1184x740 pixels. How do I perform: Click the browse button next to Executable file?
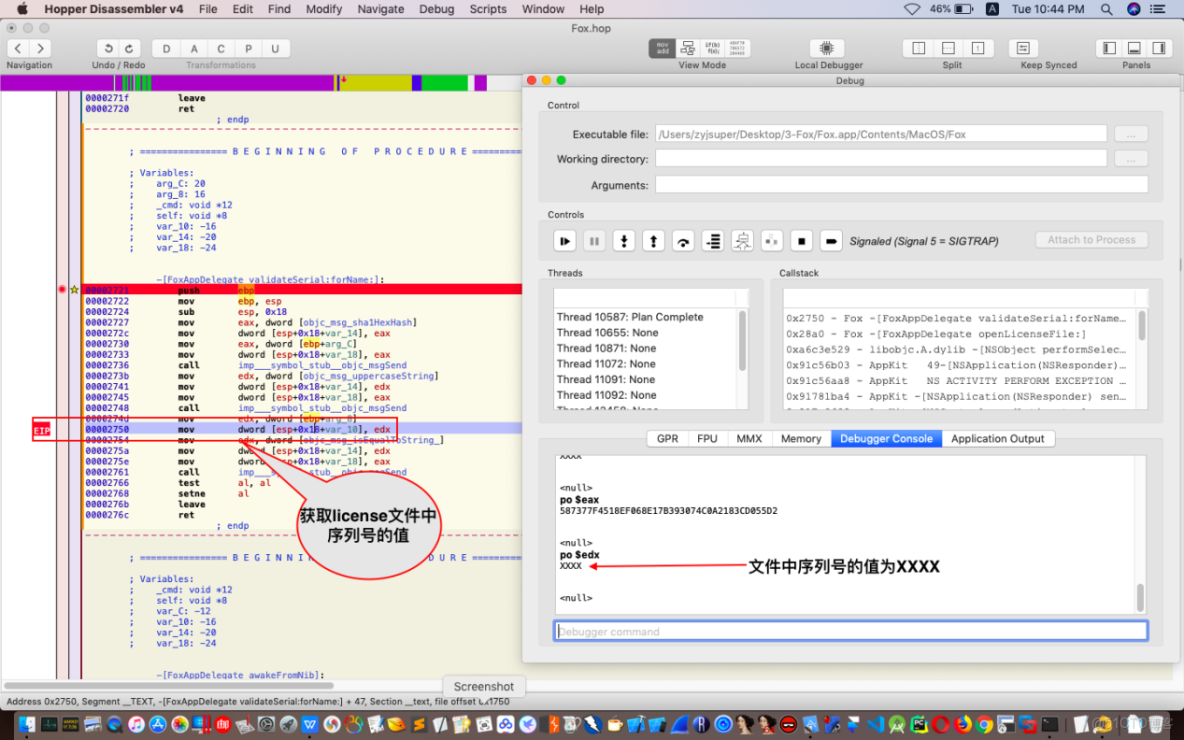point(1129,133)
